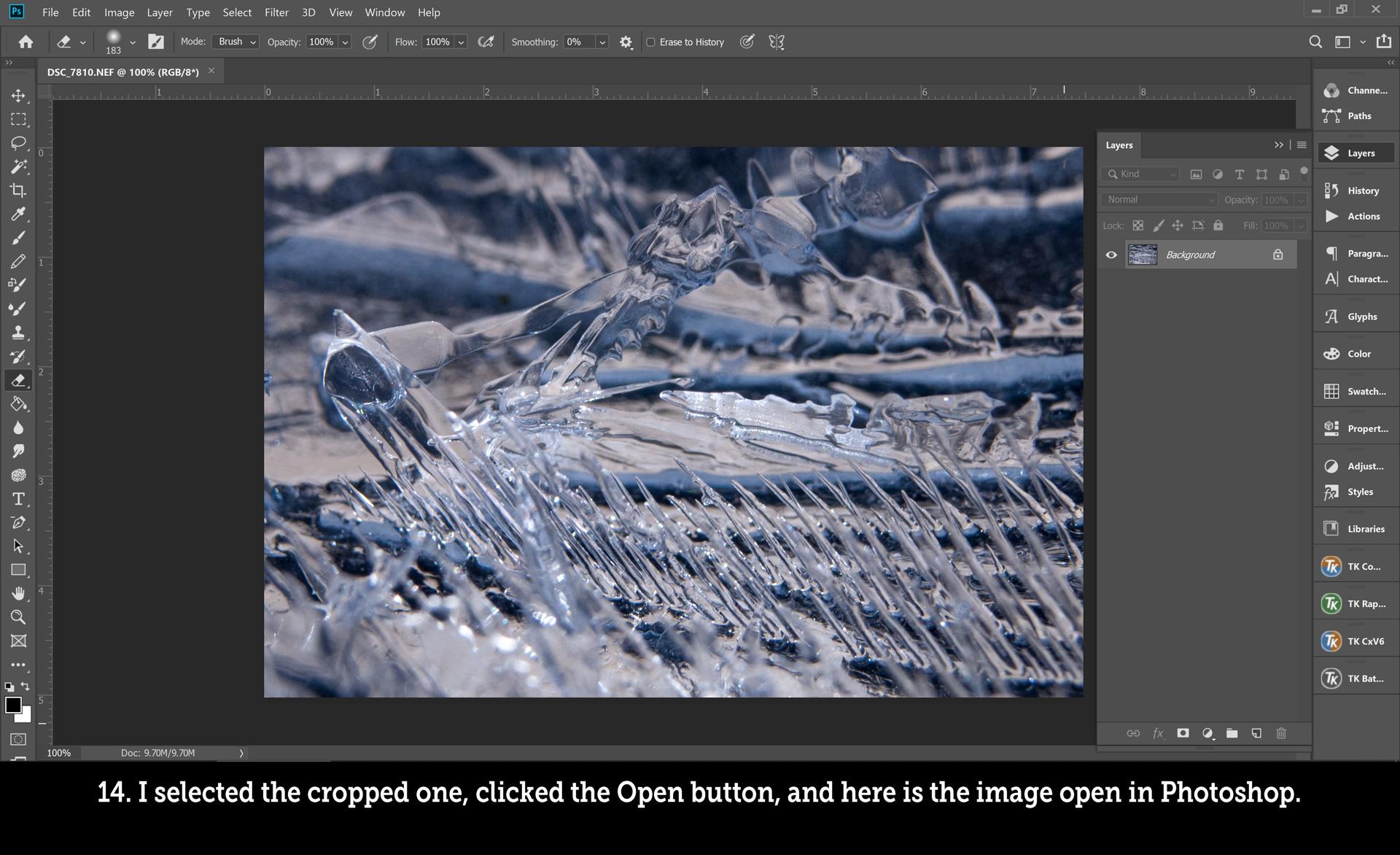The width and height of the screenshot is (1400, 855).
Task: Expand the Smoothing percentage dropdown
Action: [x=602, y=42]
